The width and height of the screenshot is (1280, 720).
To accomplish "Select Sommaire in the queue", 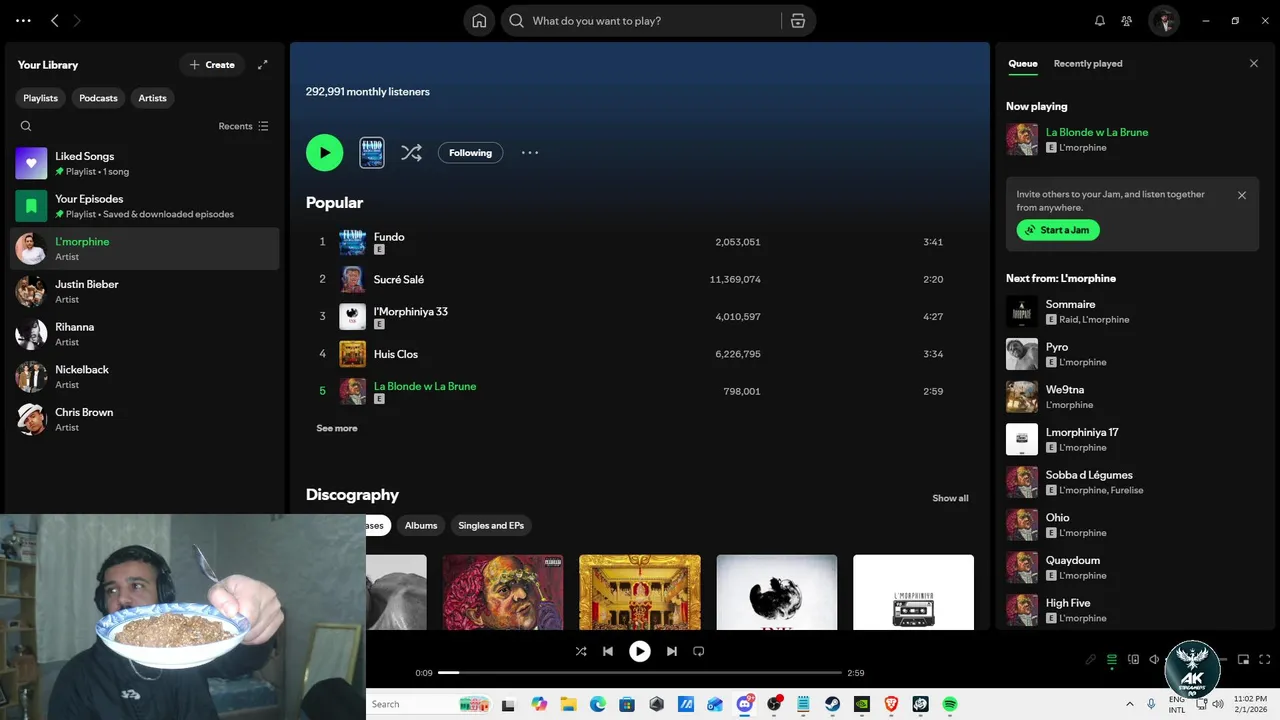I will 1132,311.
